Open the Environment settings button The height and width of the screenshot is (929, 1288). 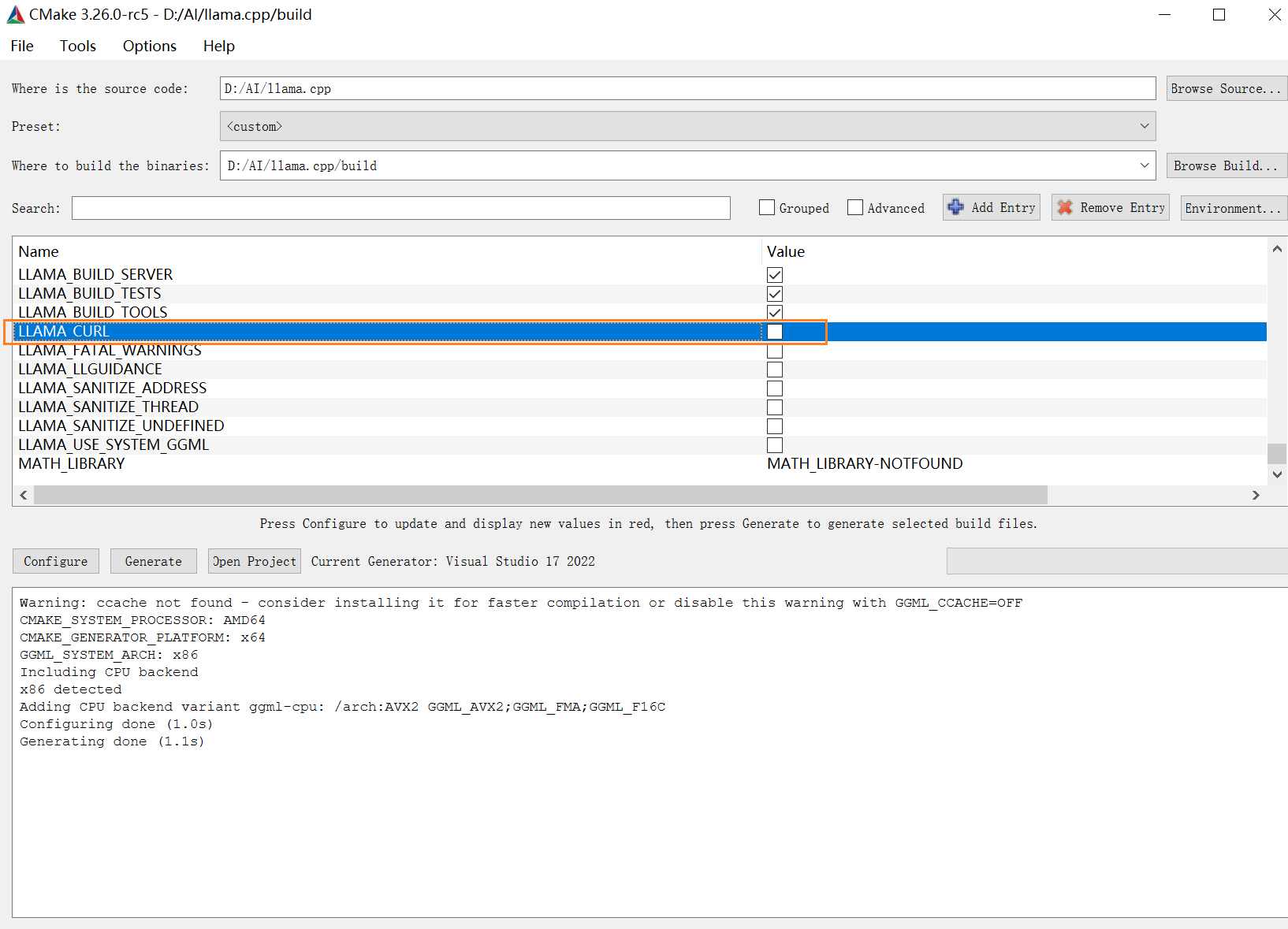coord(1234,208)
